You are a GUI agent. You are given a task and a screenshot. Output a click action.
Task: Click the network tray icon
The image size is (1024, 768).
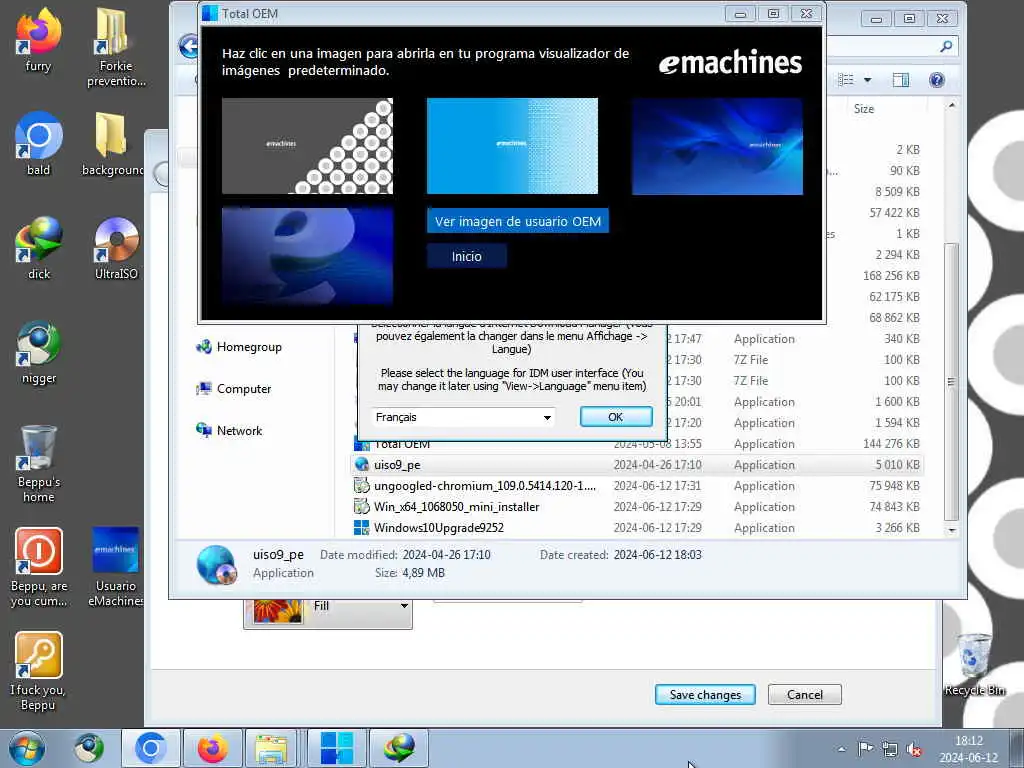coord(889,749)
